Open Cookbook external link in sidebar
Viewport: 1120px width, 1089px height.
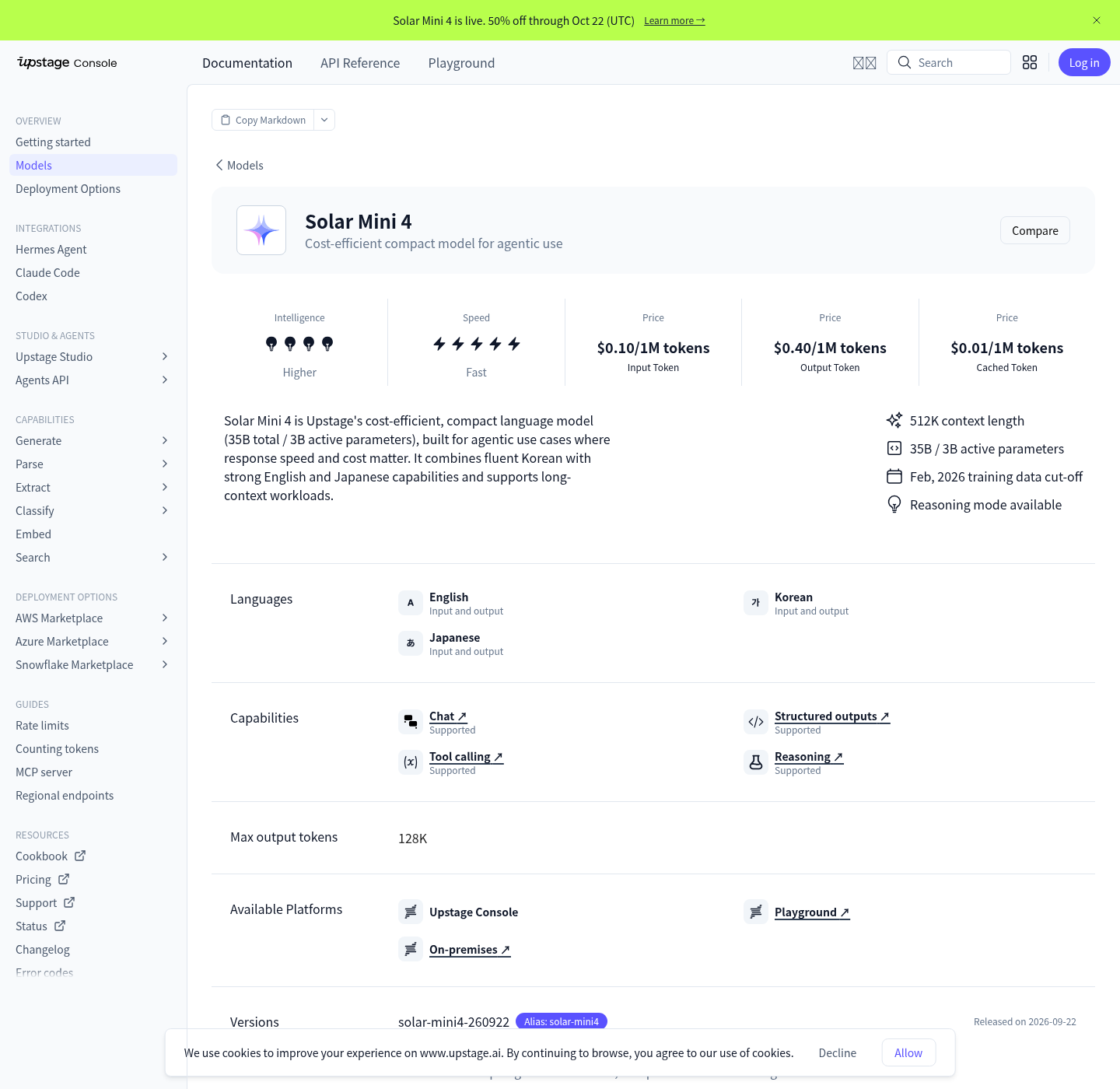[51, 856]
